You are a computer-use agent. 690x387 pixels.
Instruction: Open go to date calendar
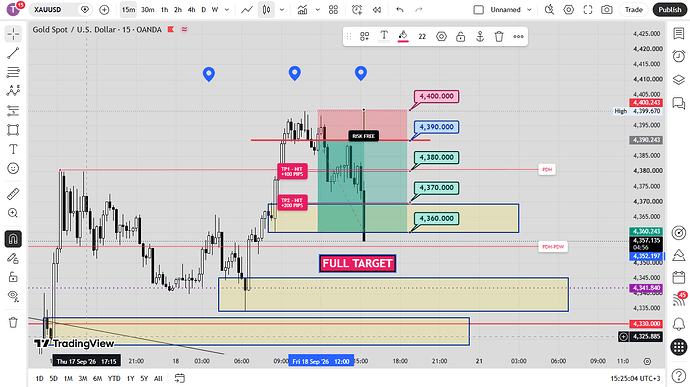[180, 378]
